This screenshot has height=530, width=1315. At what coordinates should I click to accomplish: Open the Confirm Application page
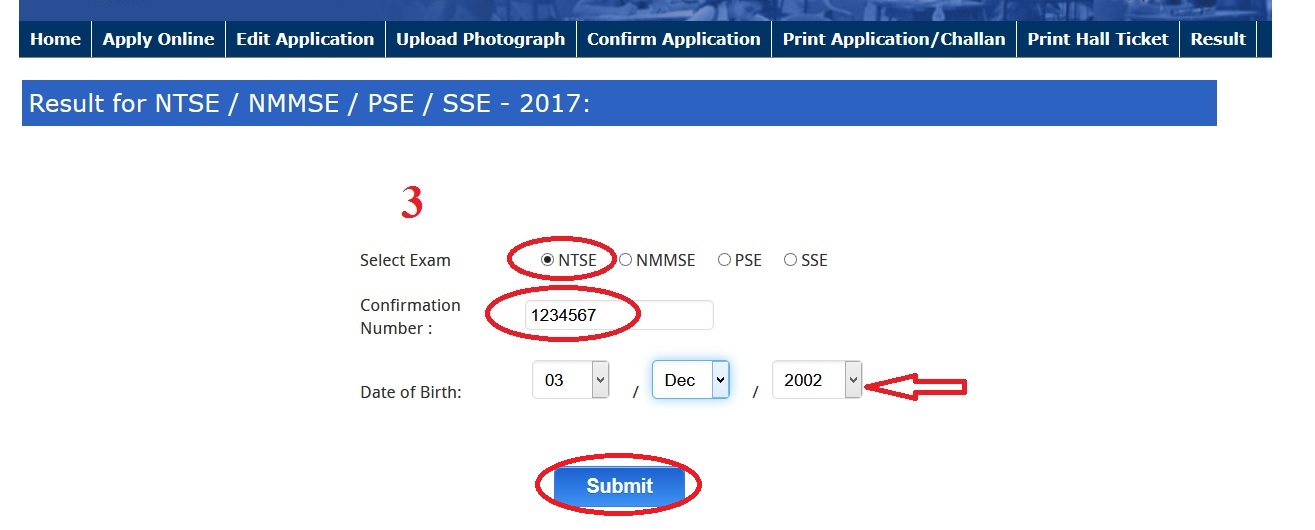(673, 39)
